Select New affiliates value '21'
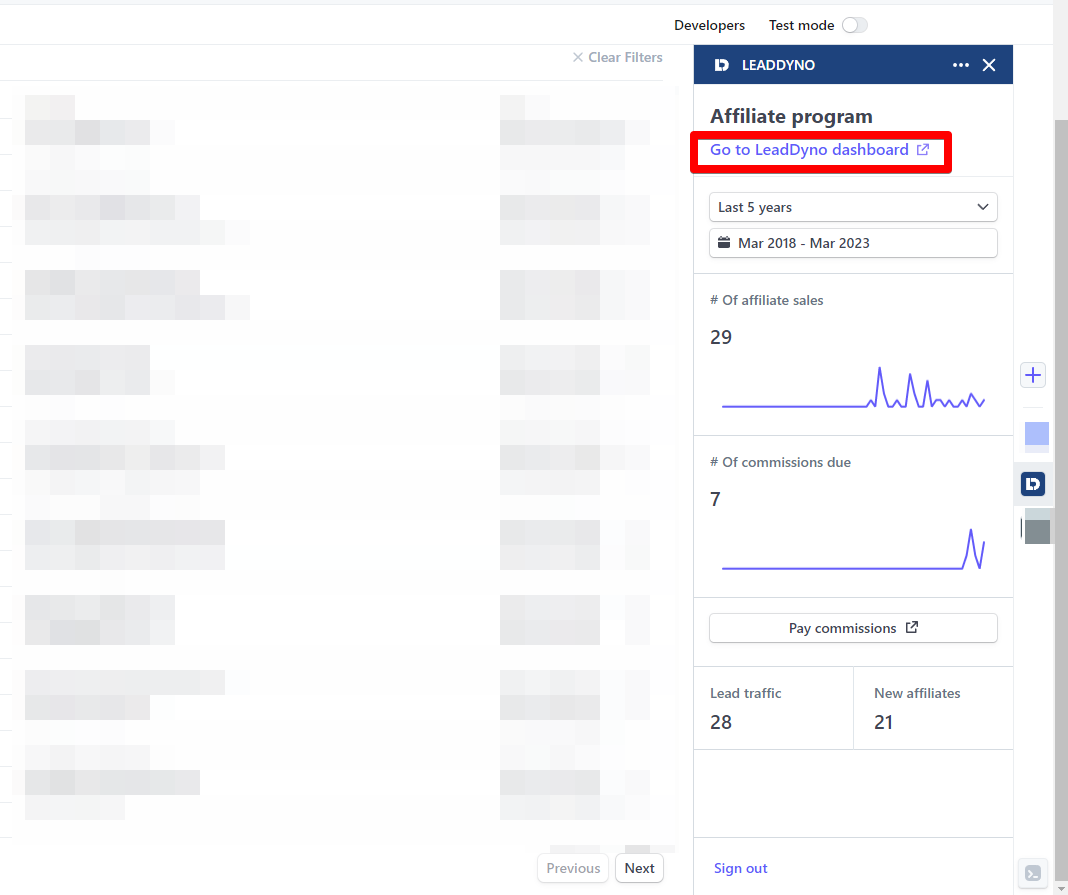Viewport: 1068px width, 895px height. click(883, 722)
